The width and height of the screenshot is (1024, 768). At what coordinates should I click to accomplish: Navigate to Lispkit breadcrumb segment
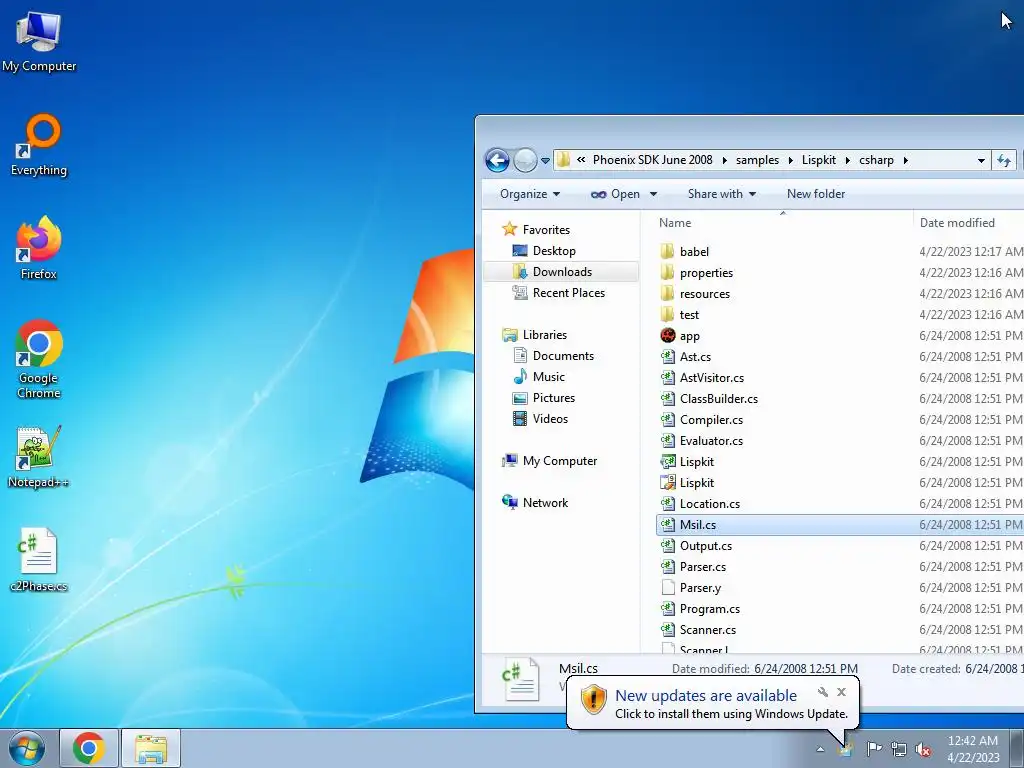click(x=818, y=160)
